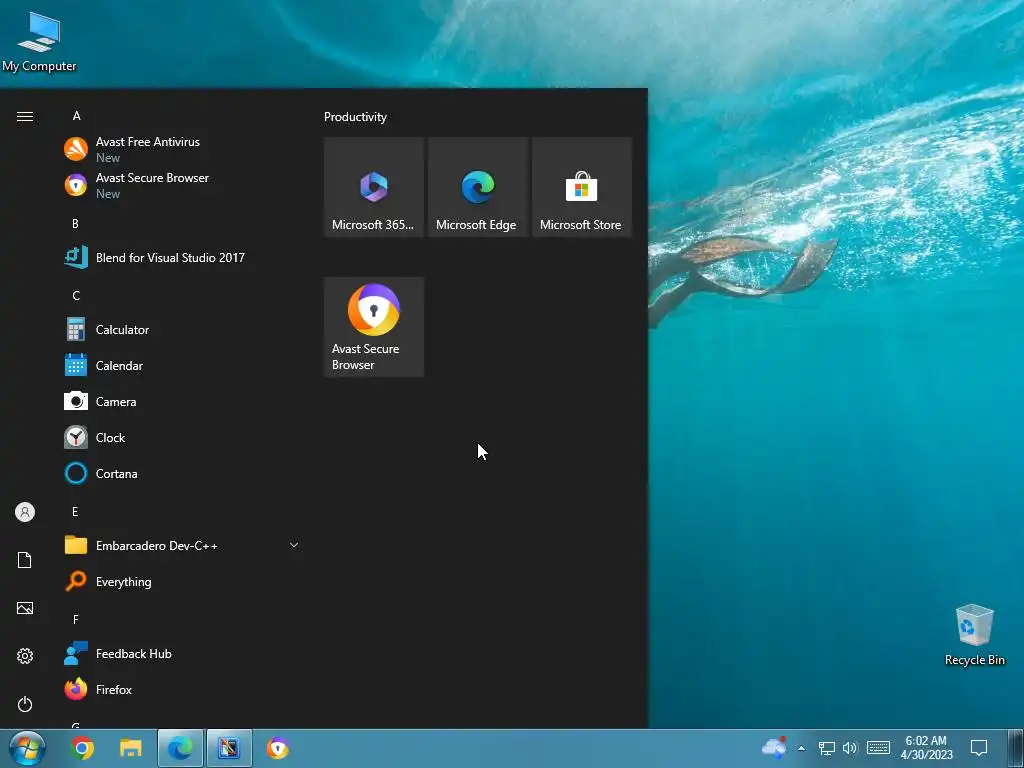The width and height of the screenshot is (1024, 768).
Task: Select the Recycle Bin desktop icon
Action: 974,635
